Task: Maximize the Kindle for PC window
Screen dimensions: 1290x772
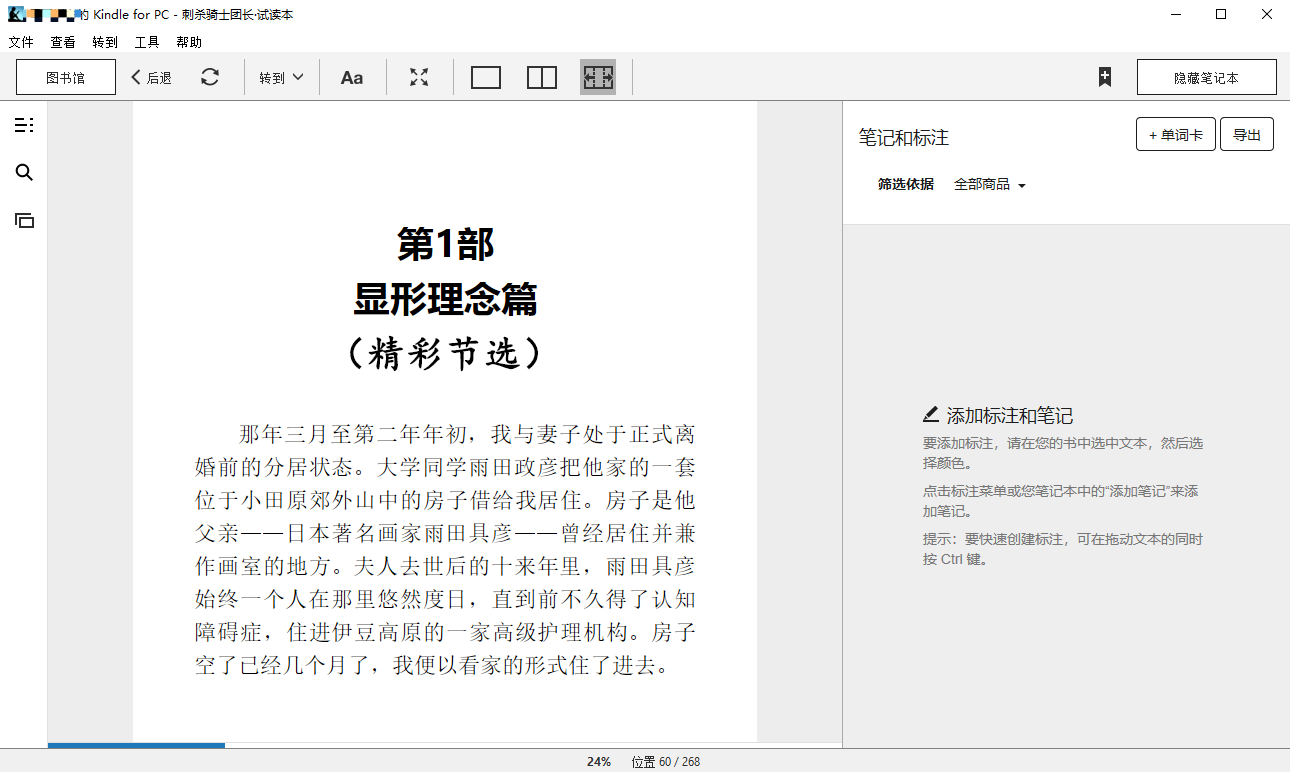Action: (1221, 14)
